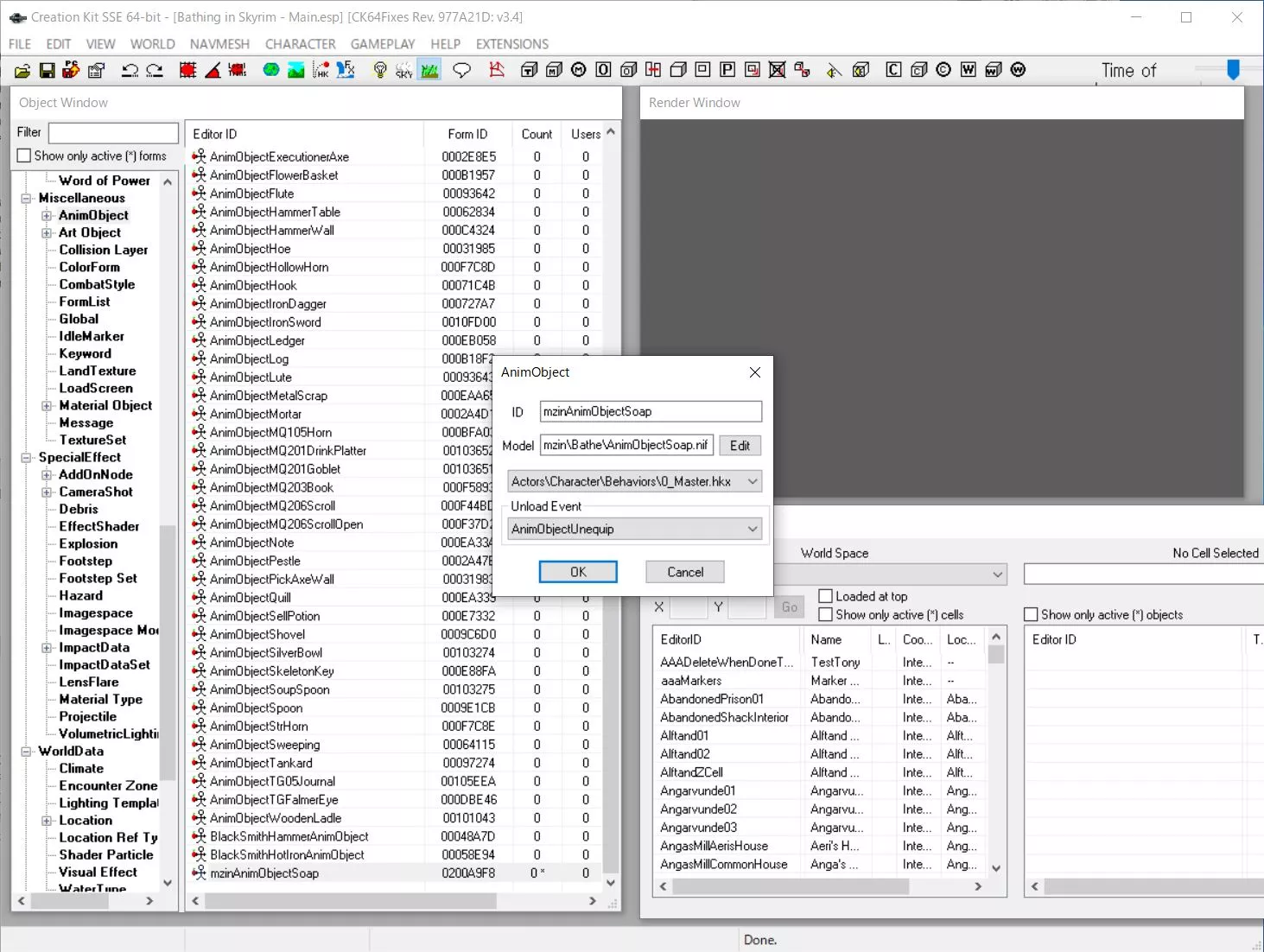This screenshot has width=1264, height=952.
Task: Toggle the Snap to Grid icon
Action: click(187, 70)
